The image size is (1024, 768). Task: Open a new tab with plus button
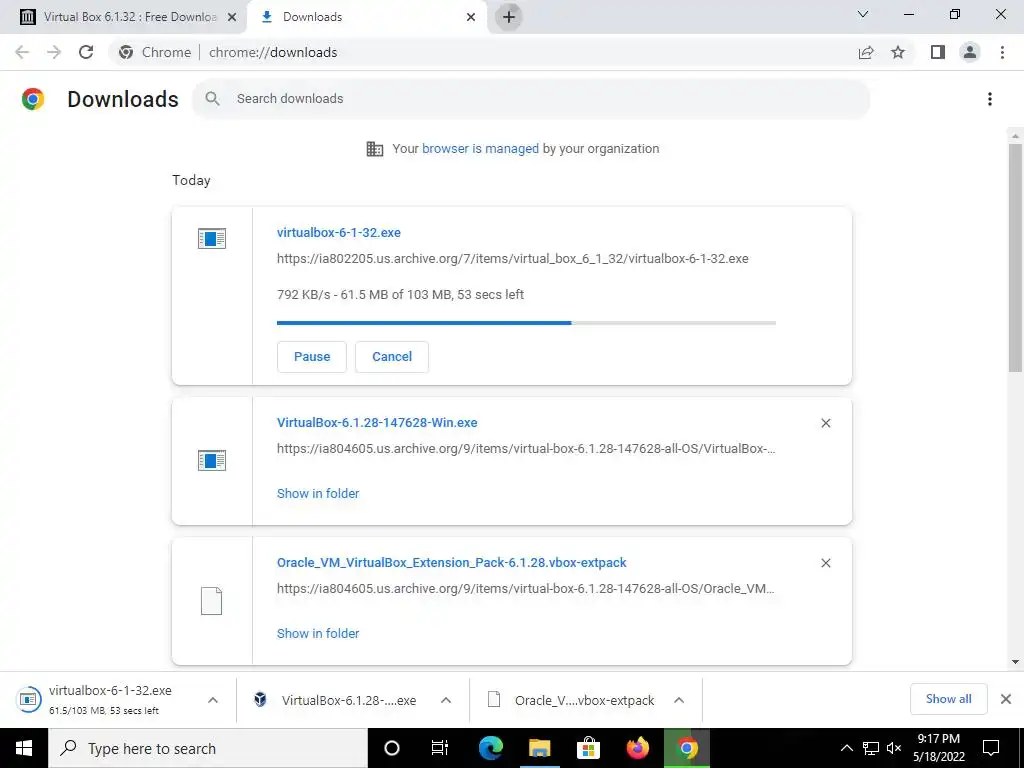pos(509,17)
